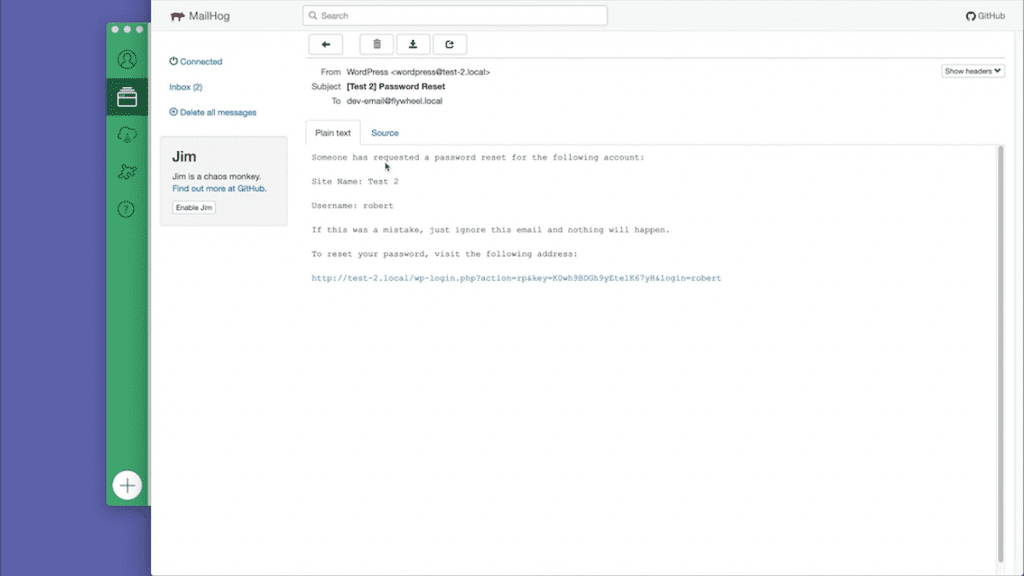This screenshot has width=1024, height=576.
Task: Open the Find out more at GitHub link
Action: [219, 188]
